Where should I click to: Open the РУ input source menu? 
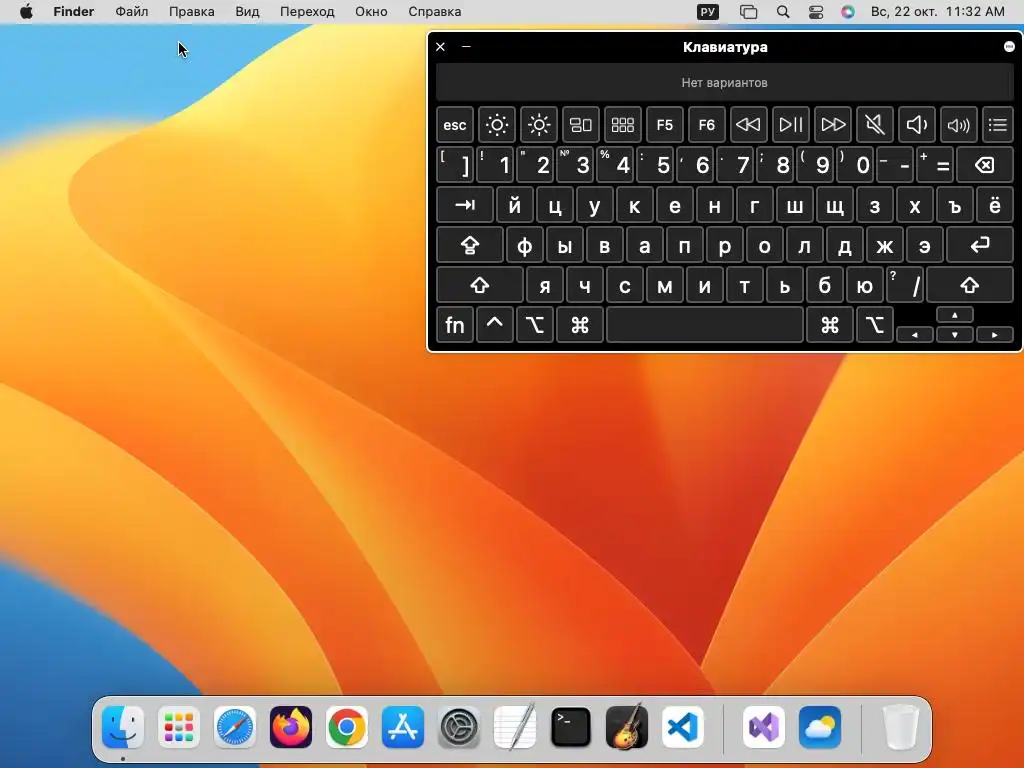[707, 12]
